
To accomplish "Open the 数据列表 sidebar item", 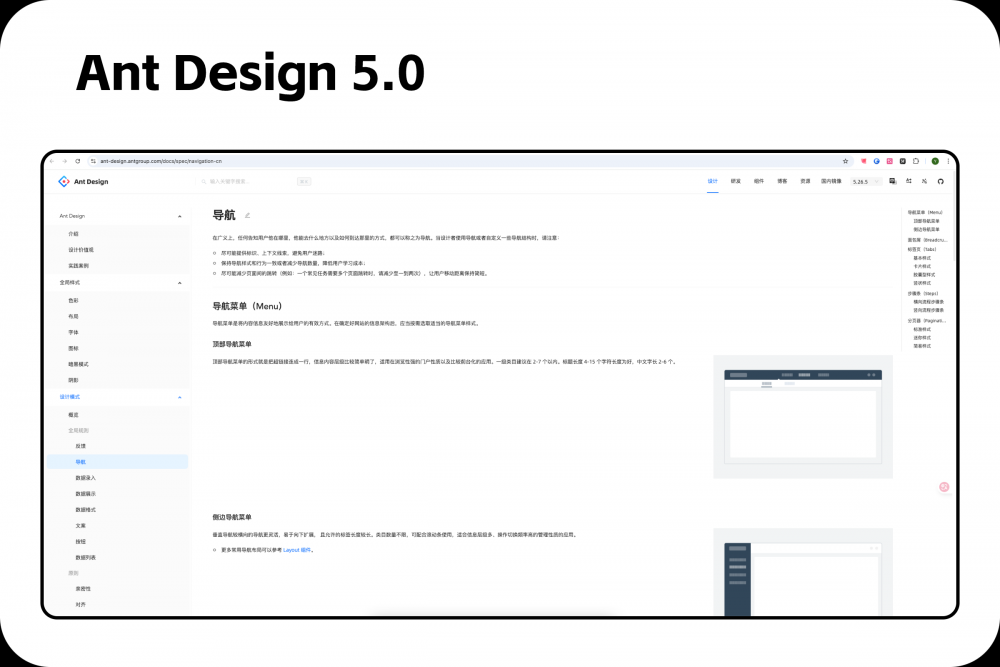I will pyautogui.click(x=85, y=557).
